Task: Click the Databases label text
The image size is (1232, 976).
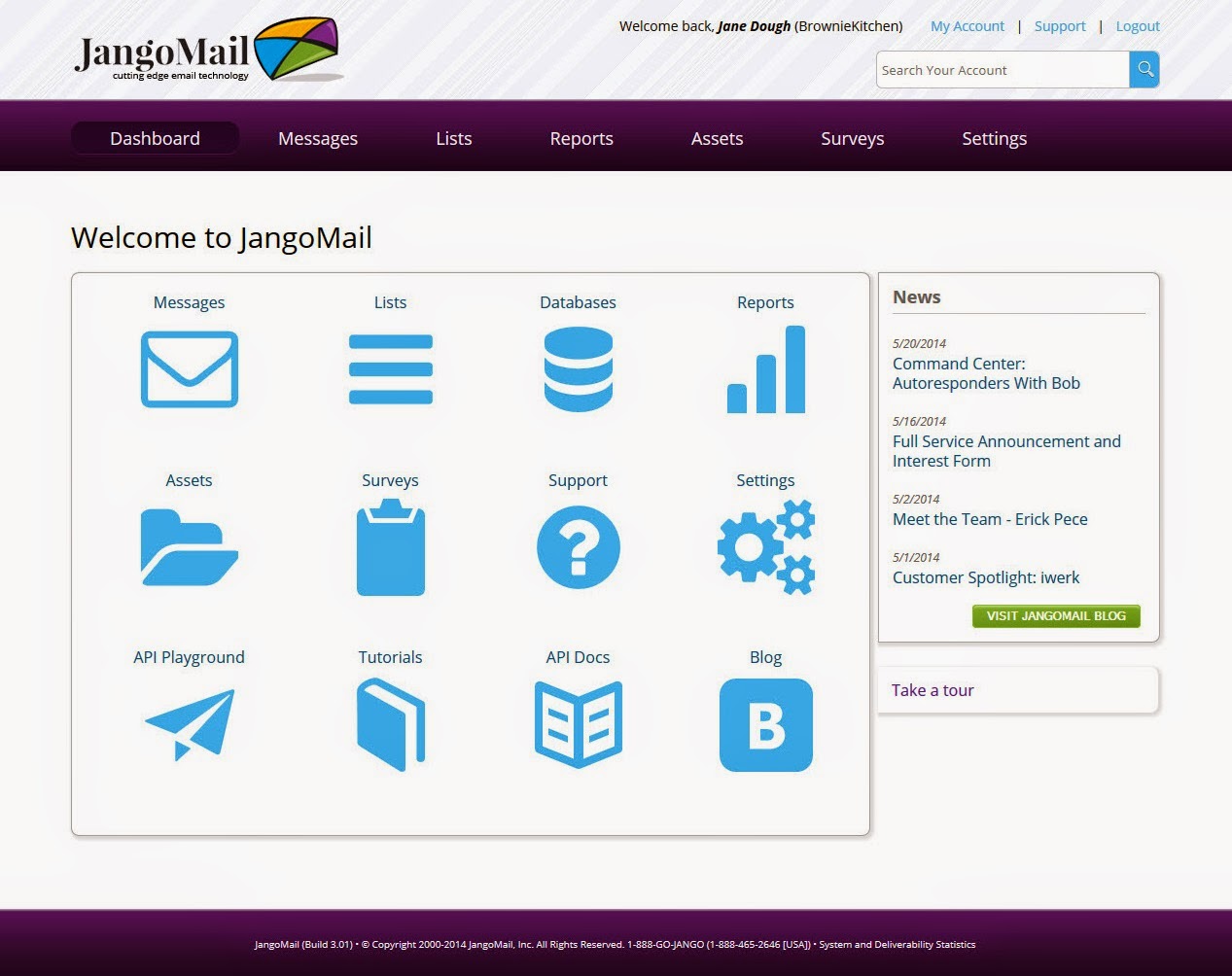Action: [x=579, y=302]
